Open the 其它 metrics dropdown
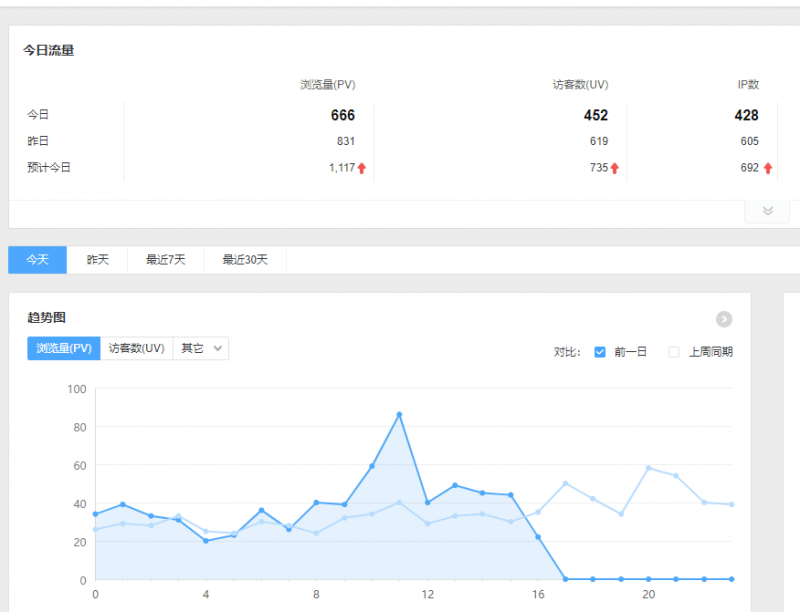 coord(201,348)
